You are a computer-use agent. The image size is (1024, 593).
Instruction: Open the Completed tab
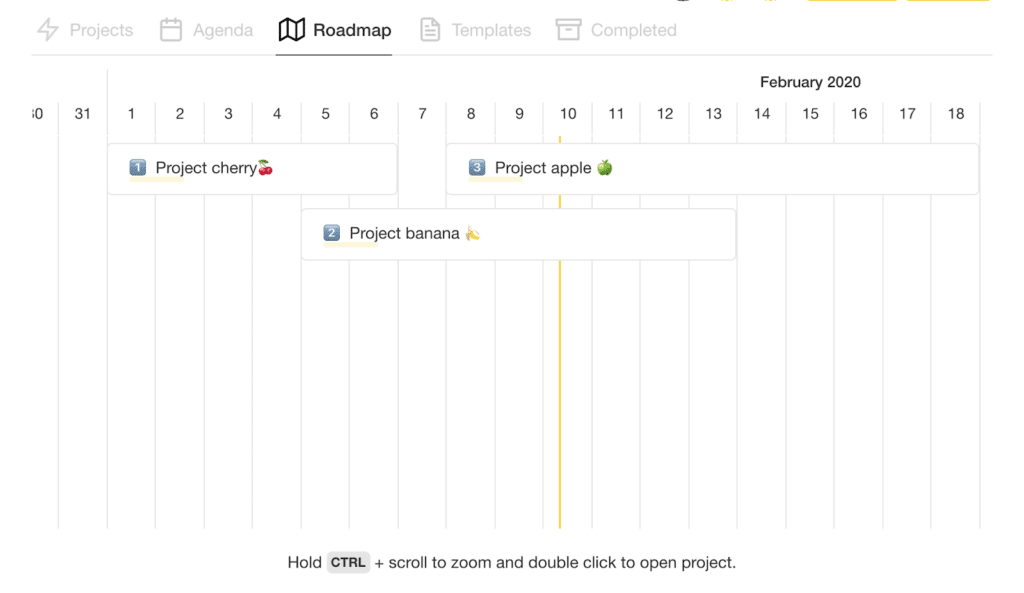[633, 30]
